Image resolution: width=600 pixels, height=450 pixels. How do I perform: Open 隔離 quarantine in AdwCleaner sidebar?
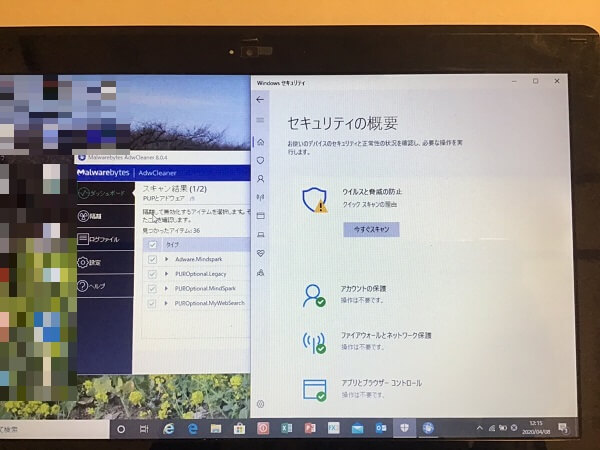coord(105,216)
